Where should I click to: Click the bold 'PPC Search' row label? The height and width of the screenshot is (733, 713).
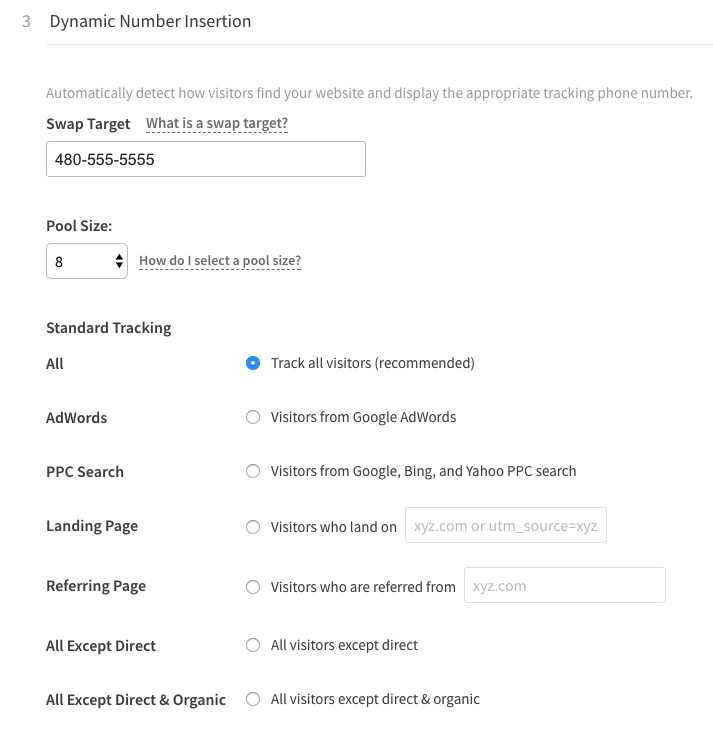(85, 472)
